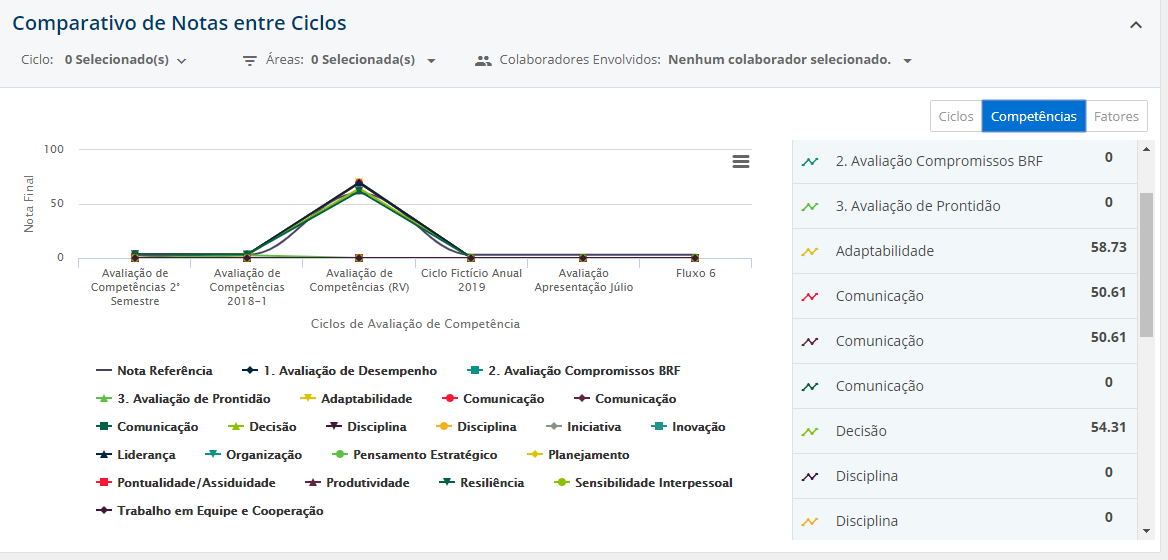This screenshot has width=1168, height=560.
Task: Switch to the Ciclos tab
Action: (x=955, y=116)
